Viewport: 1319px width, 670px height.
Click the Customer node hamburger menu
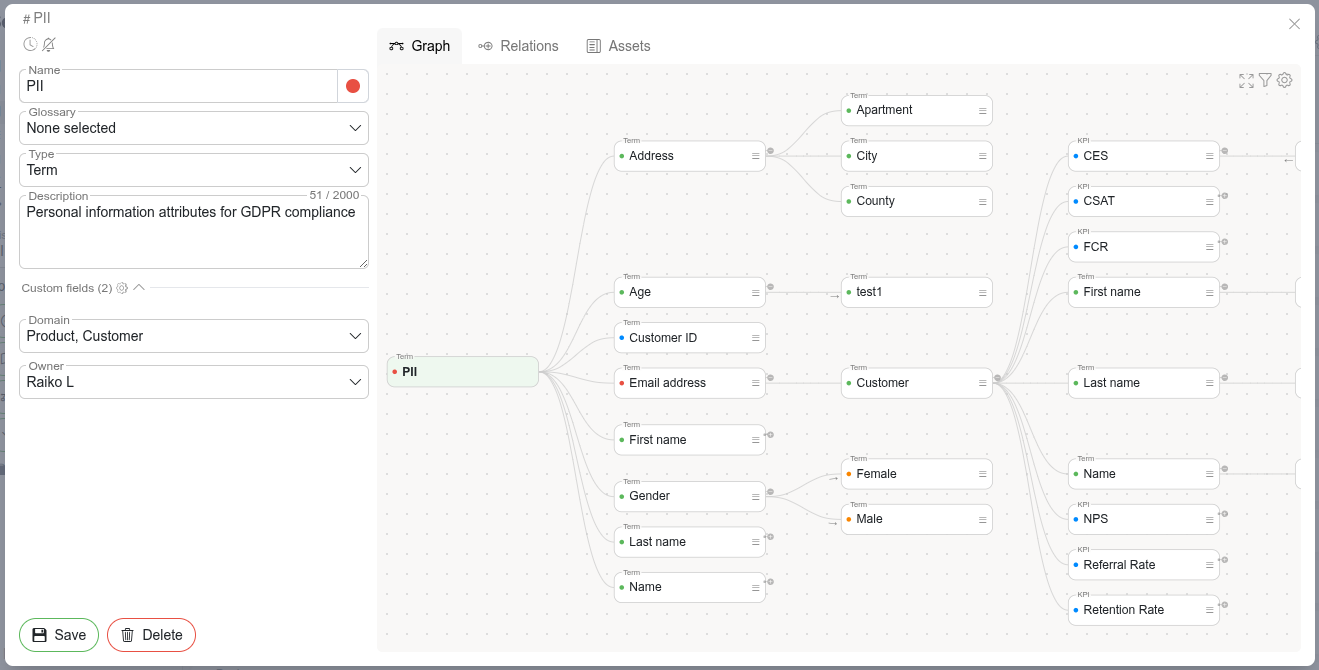point(983,383)
